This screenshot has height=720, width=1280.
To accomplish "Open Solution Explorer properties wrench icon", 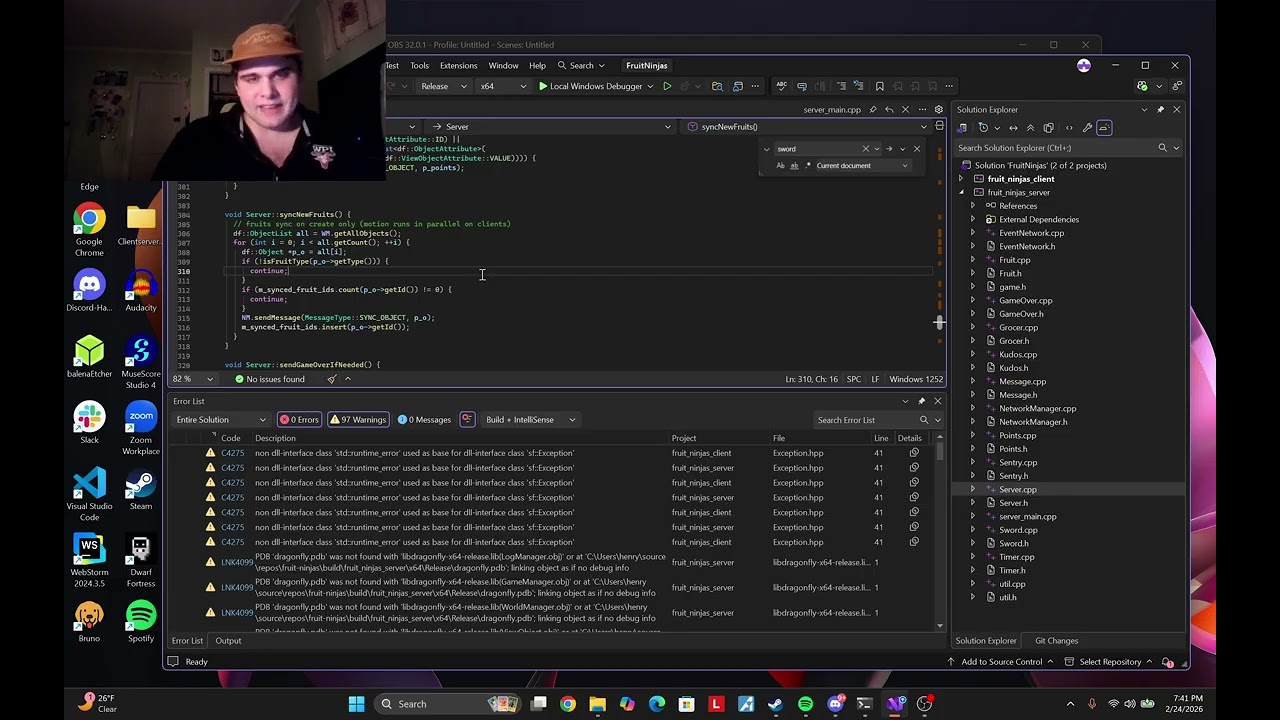I will pyautogui.click(x=1087, y=128).
